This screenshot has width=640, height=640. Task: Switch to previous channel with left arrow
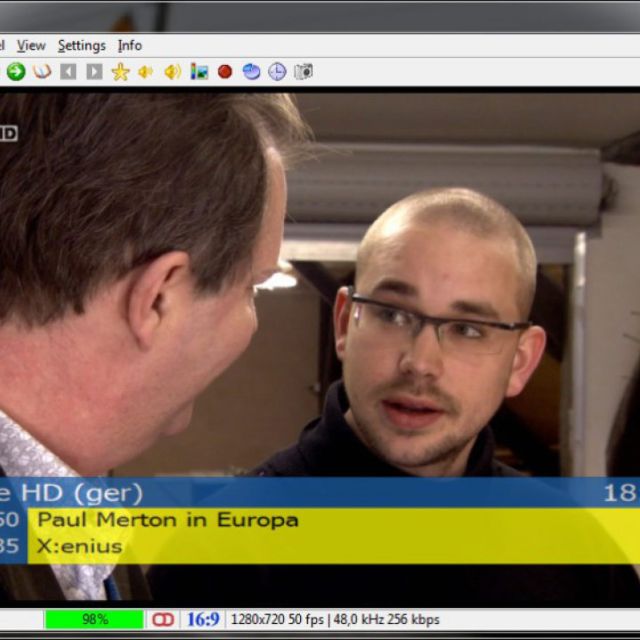pos(68,72)
